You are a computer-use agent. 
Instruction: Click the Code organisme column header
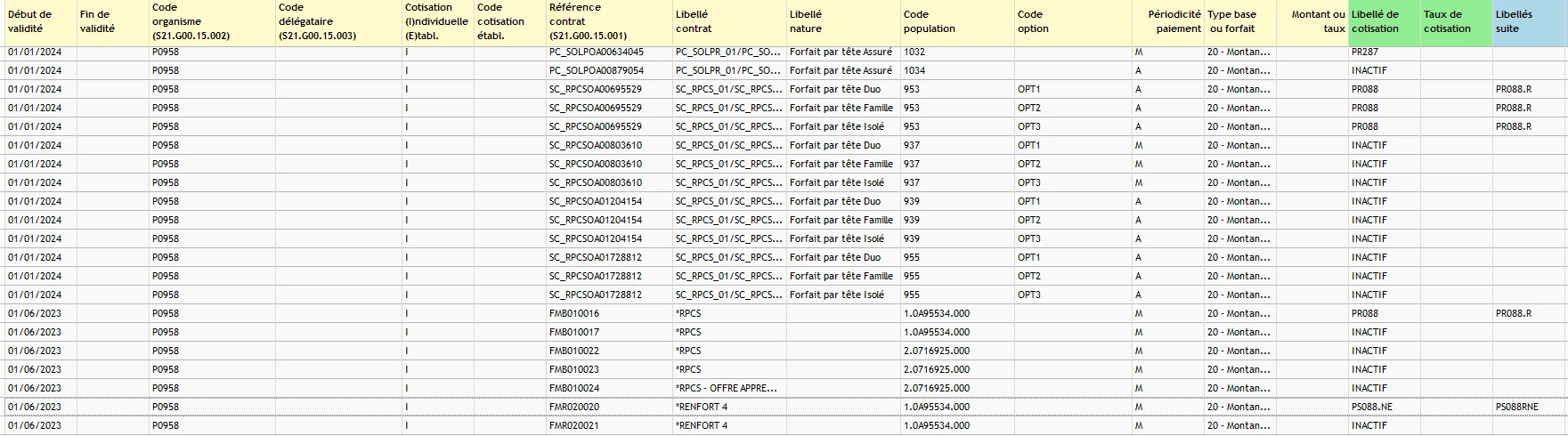pos(212,22)
